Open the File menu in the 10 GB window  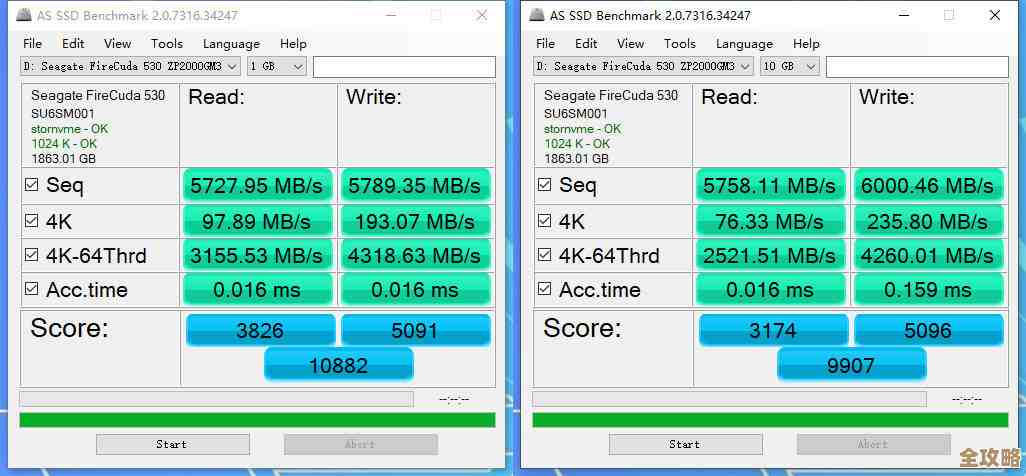click(x=545, y=43)
